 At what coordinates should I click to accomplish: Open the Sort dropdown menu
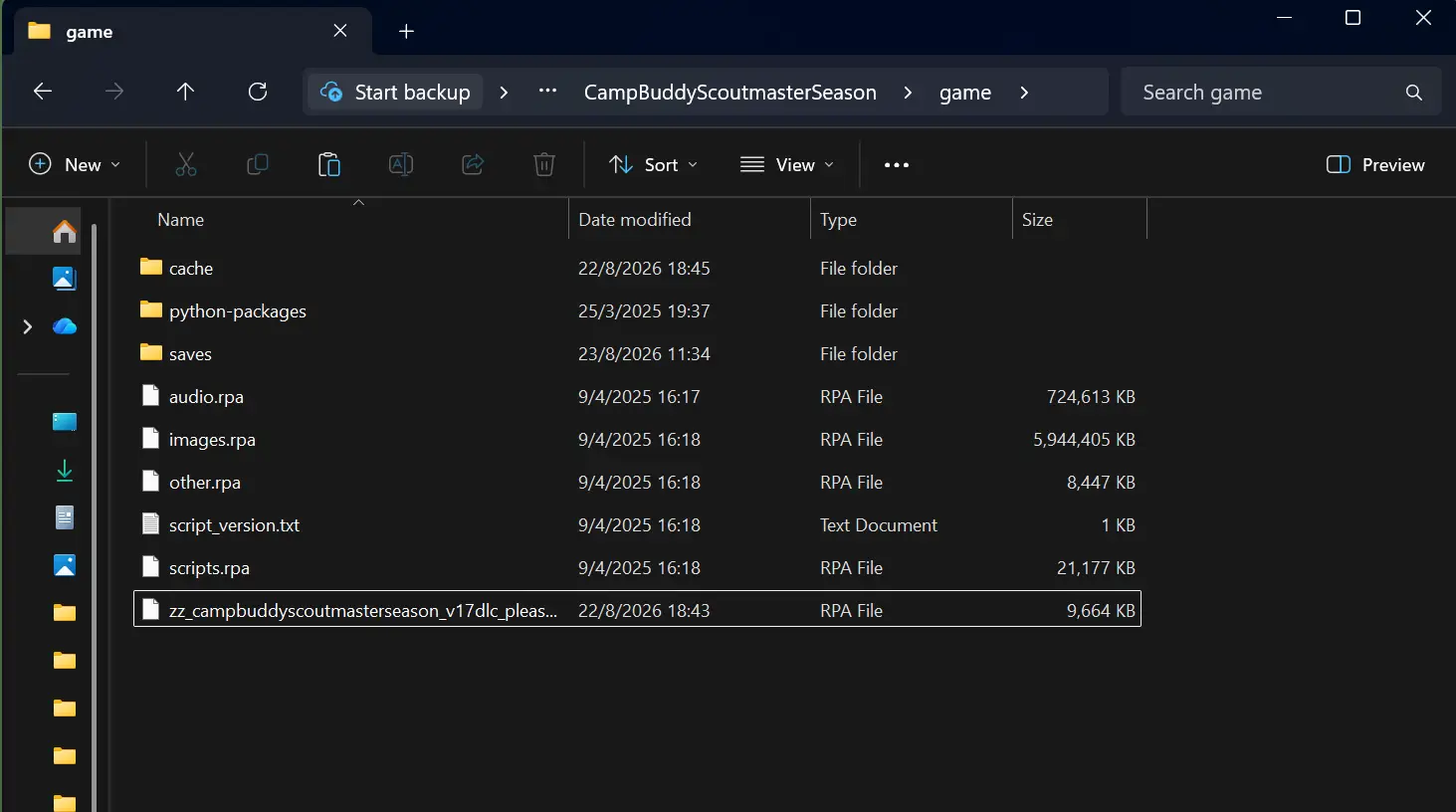653,165
